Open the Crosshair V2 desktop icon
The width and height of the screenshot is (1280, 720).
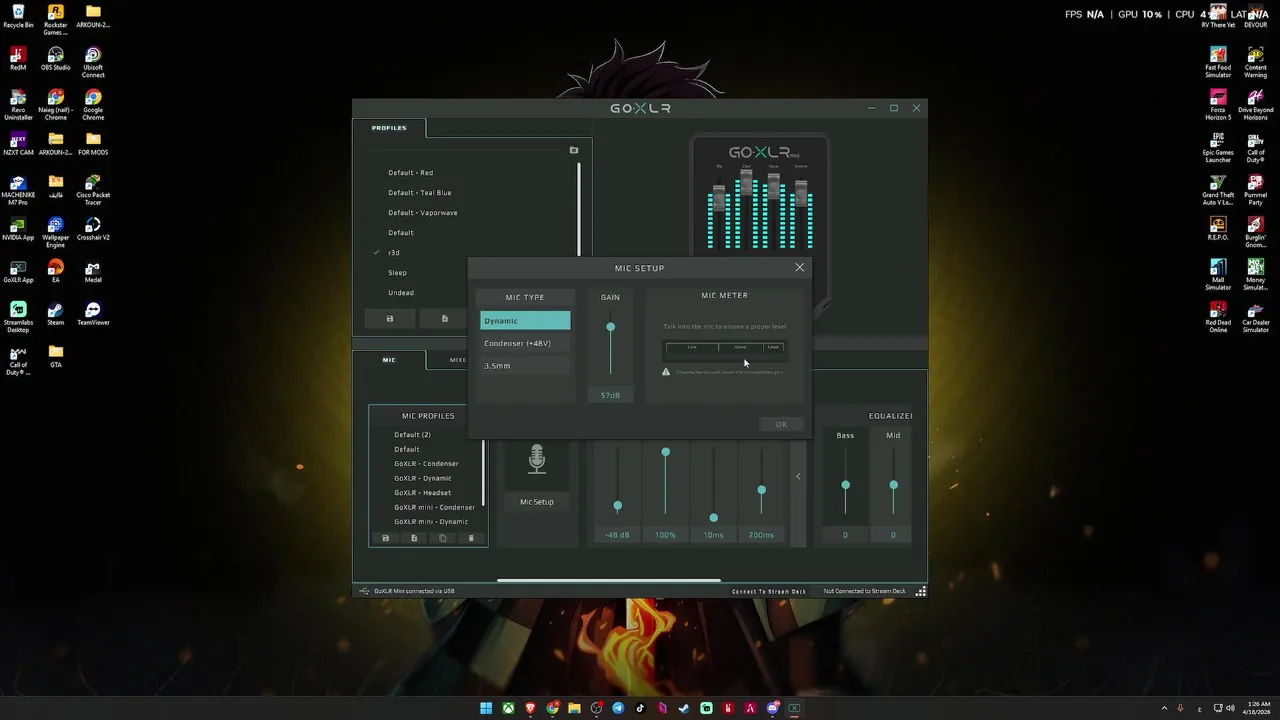93,228
